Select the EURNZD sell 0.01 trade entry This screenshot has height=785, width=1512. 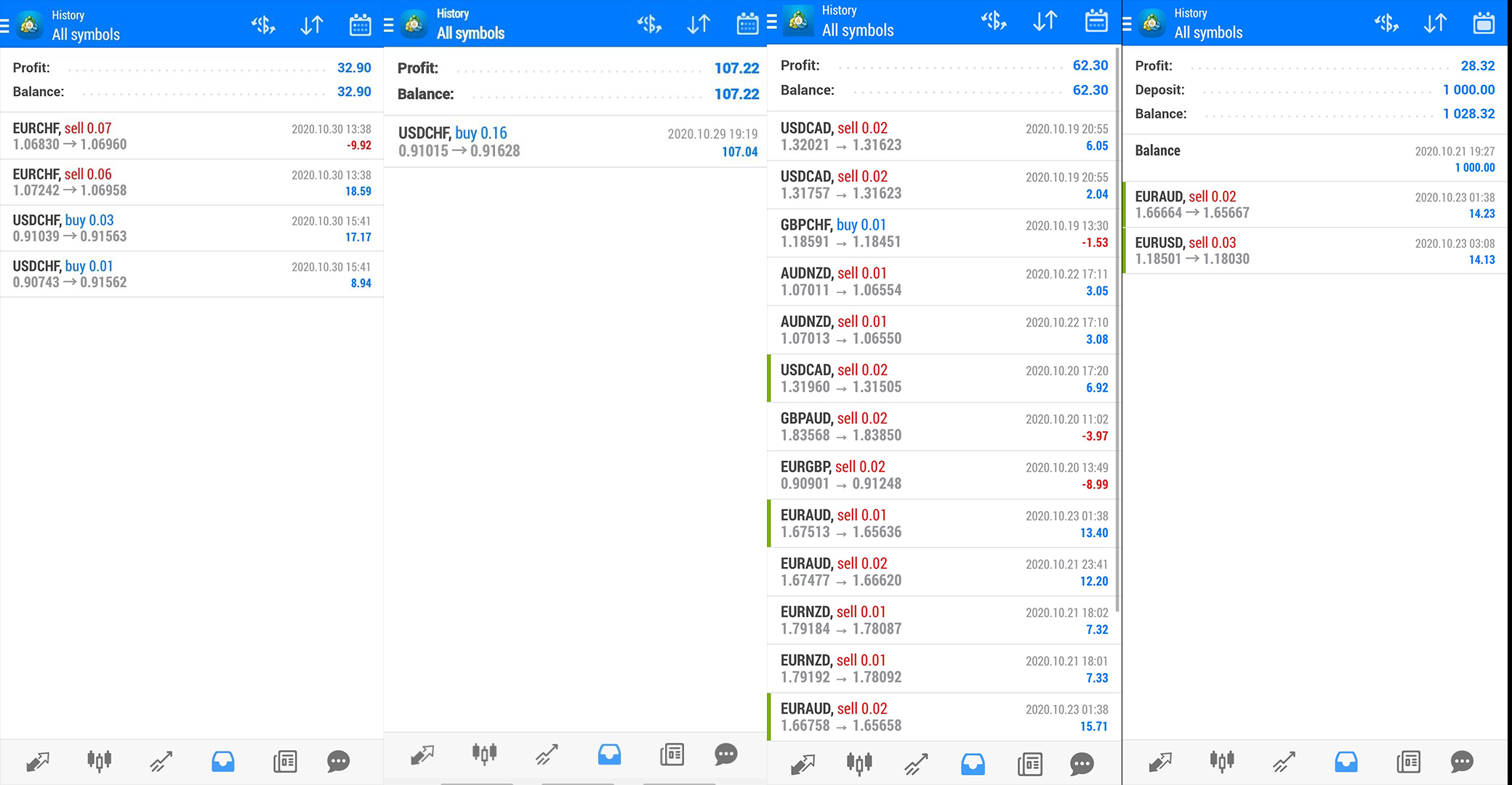click(941, 620)
